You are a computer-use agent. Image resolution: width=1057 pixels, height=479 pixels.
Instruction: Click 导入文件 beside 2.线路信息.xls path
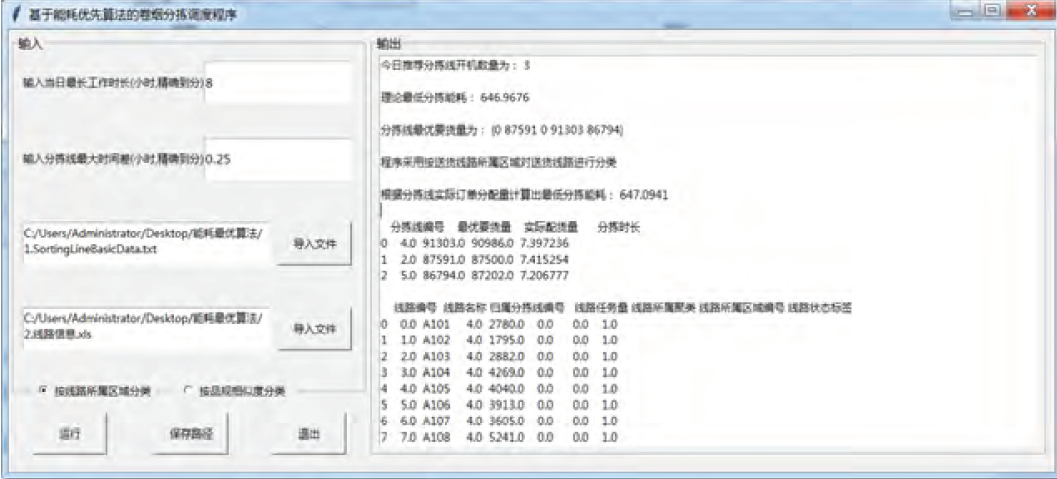(314, 329)
